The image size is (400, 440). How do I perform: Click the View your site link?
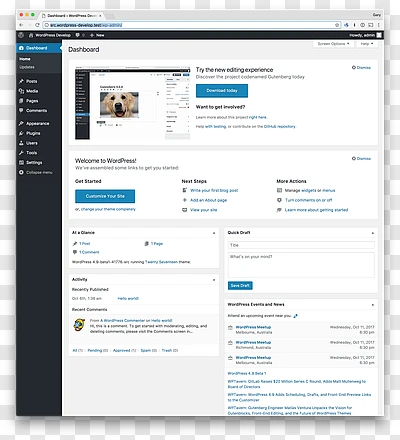(x=204, y=210)
